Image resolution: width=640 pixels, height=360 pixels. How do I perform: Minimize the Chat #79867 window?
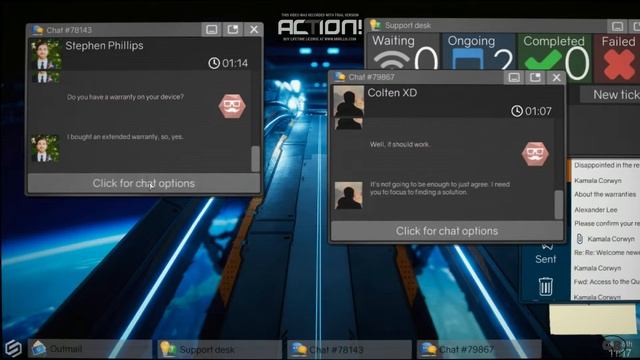tap(514, 78)
